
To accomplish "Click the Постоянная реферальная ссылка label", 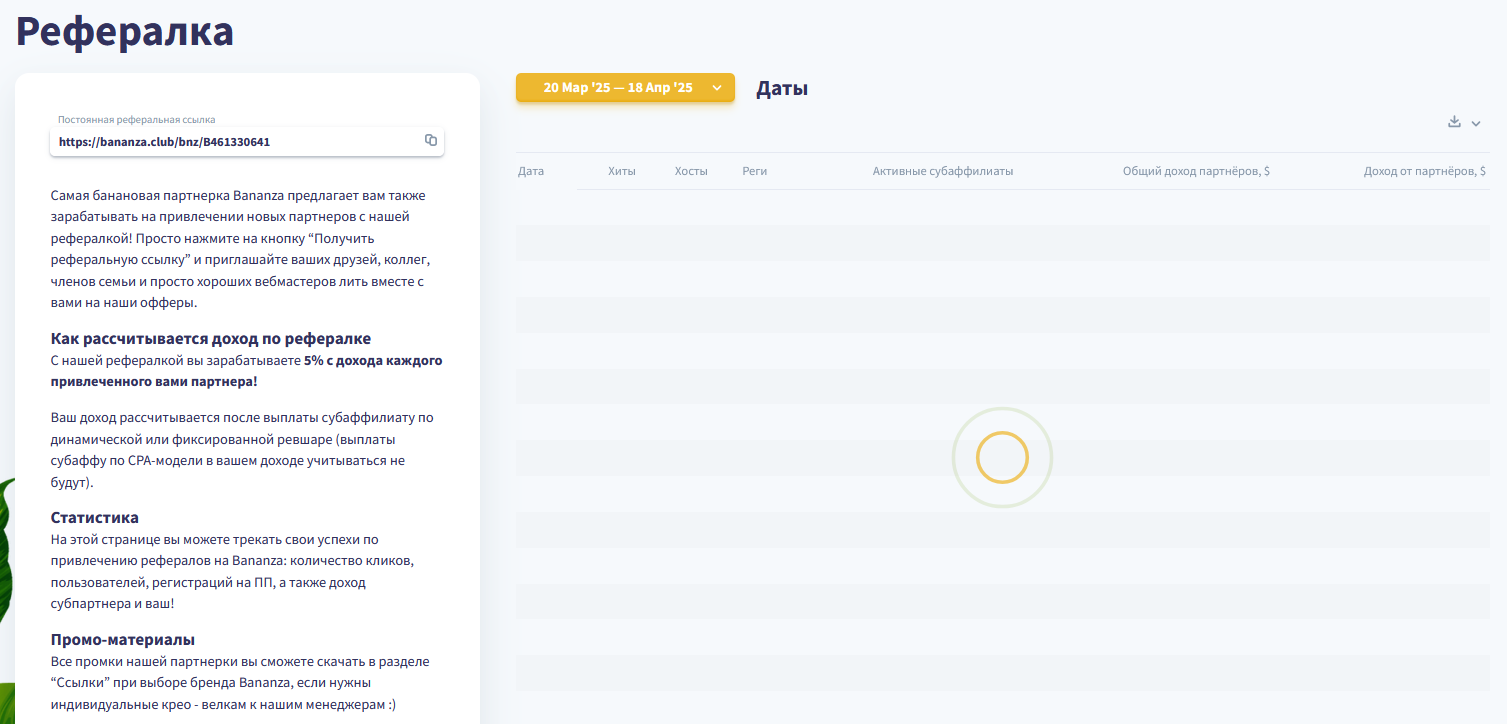I will [137, 119].
